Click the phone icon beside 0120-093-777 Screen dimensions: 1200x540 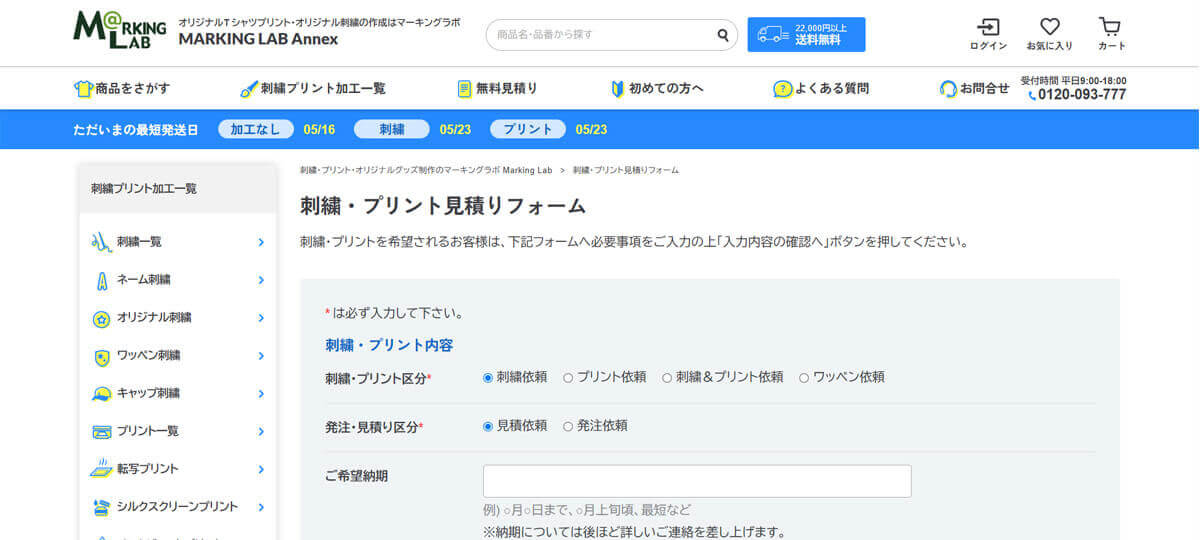pos(1032,95)
